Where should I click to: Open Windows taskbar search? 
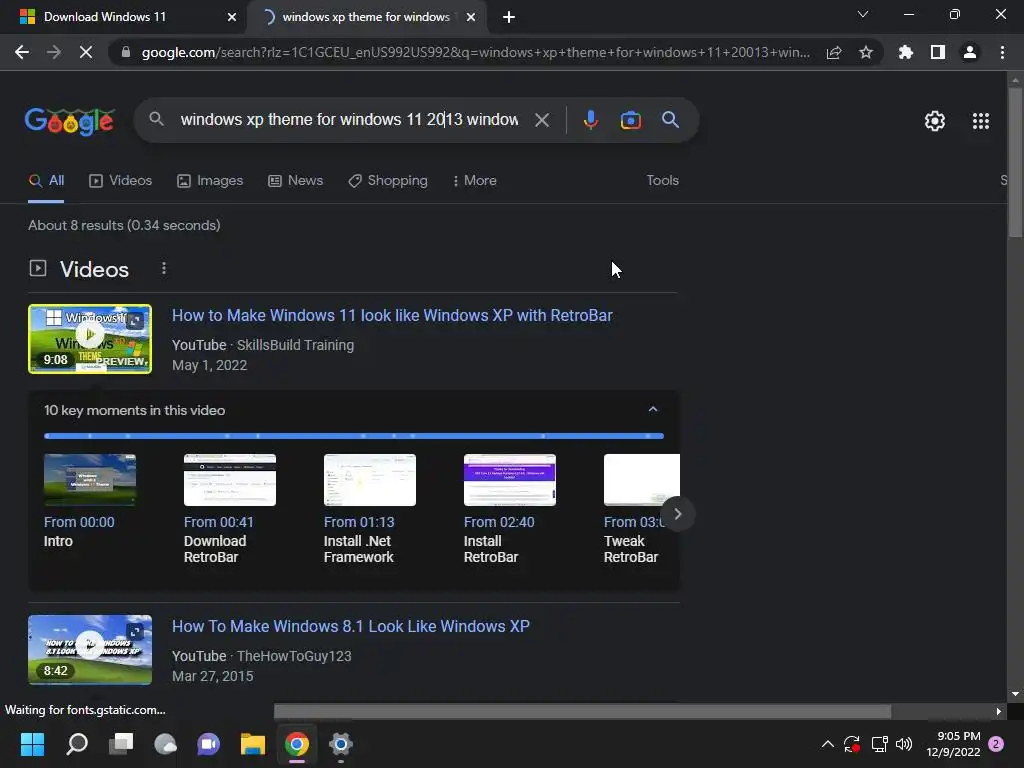click(x=76, y=744)
